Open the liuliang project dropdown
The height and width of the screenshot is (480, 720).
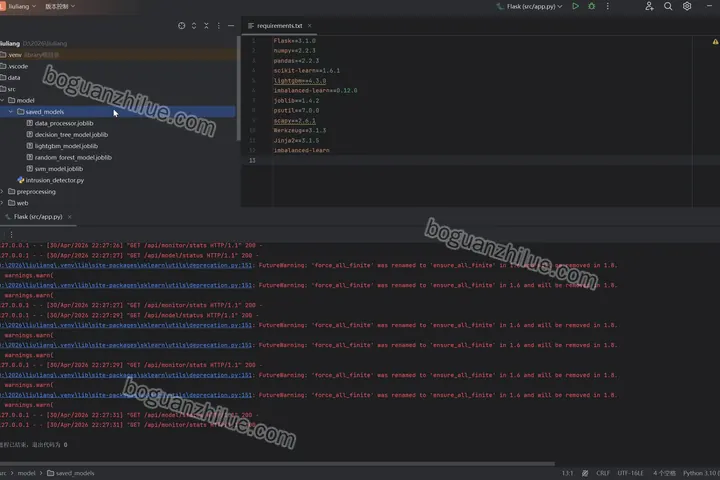pyautogui.click(x=21, y=6)
